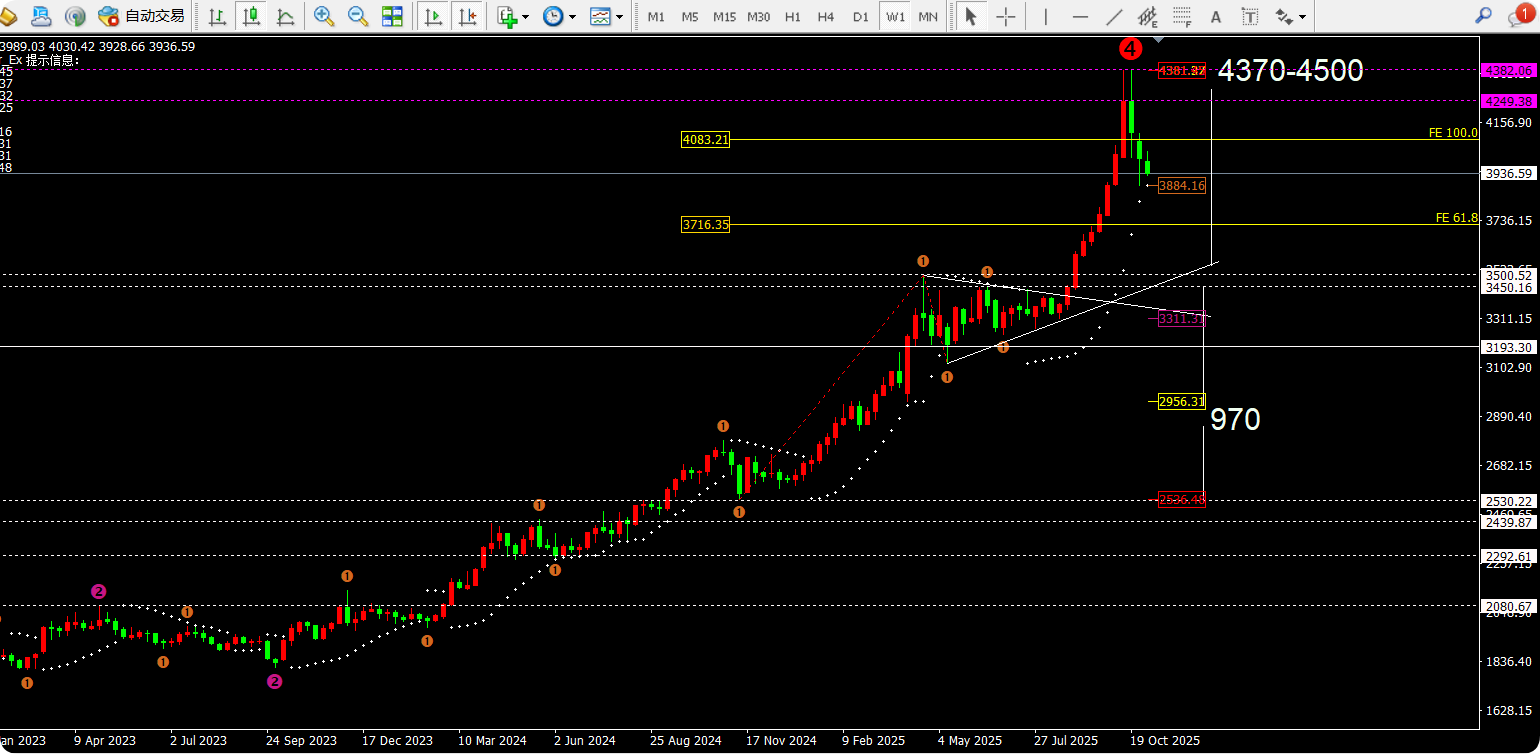Expand the arrows dropdown arrow
Viewport: 1540px width, 754px height.
pyautogui.click(x=1302, y=16)
